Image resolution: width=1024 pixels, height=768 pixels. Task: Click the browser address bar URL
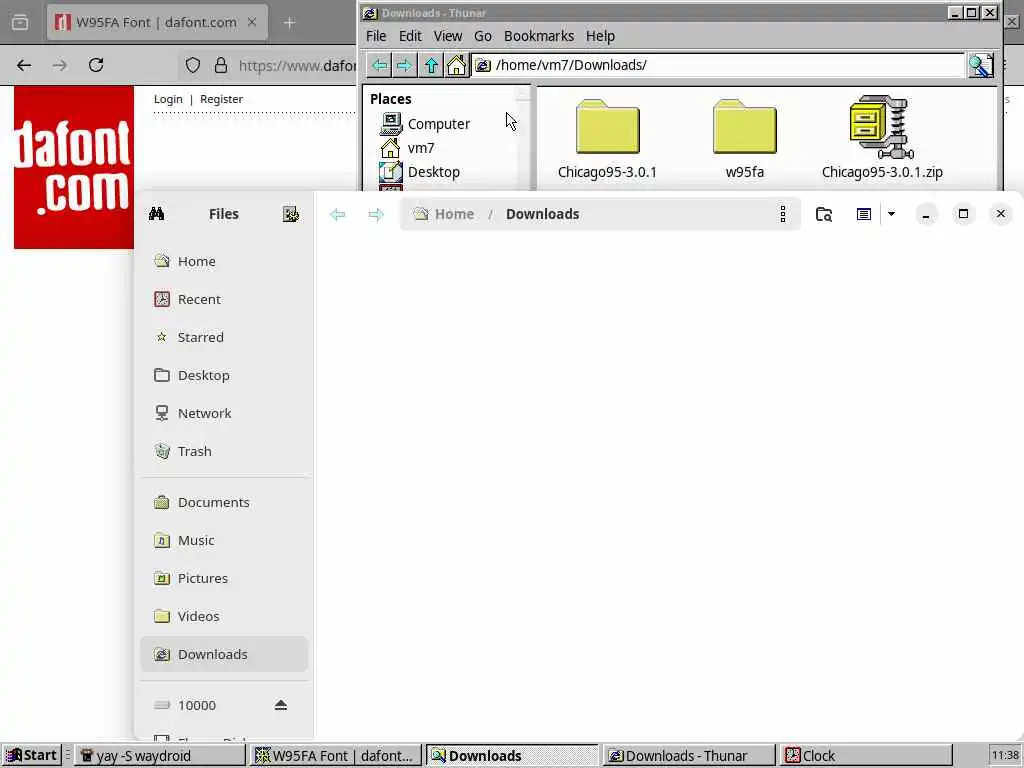point(297,66)
